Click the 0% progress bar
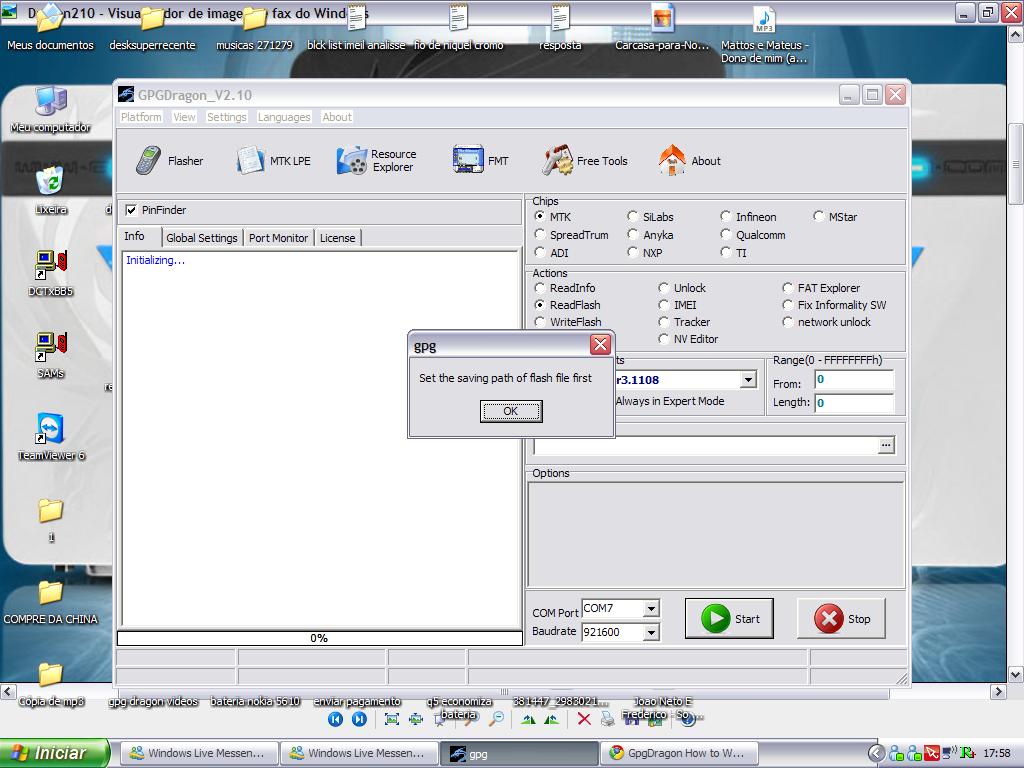The image size is (1024, 768). [319, 638]
